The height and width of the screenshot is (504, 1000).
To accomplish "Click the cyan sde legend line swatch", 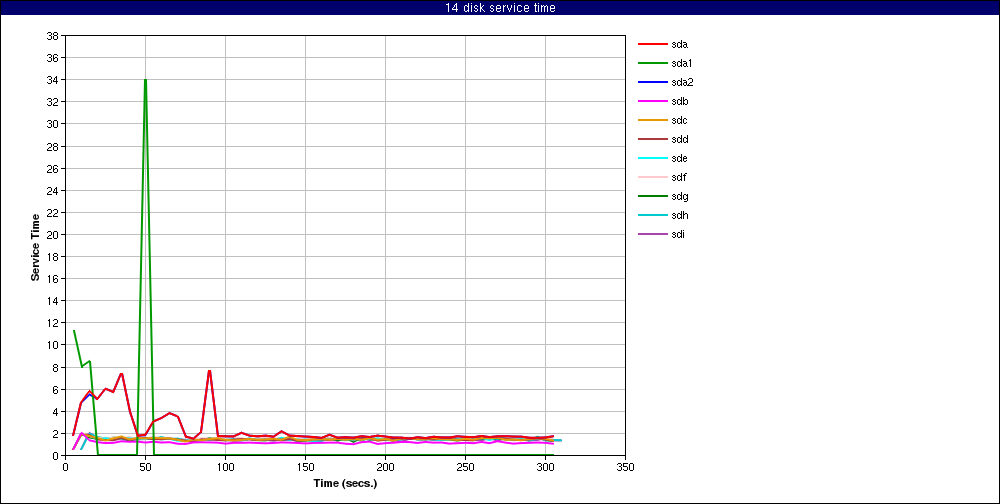I will point(652,158).
